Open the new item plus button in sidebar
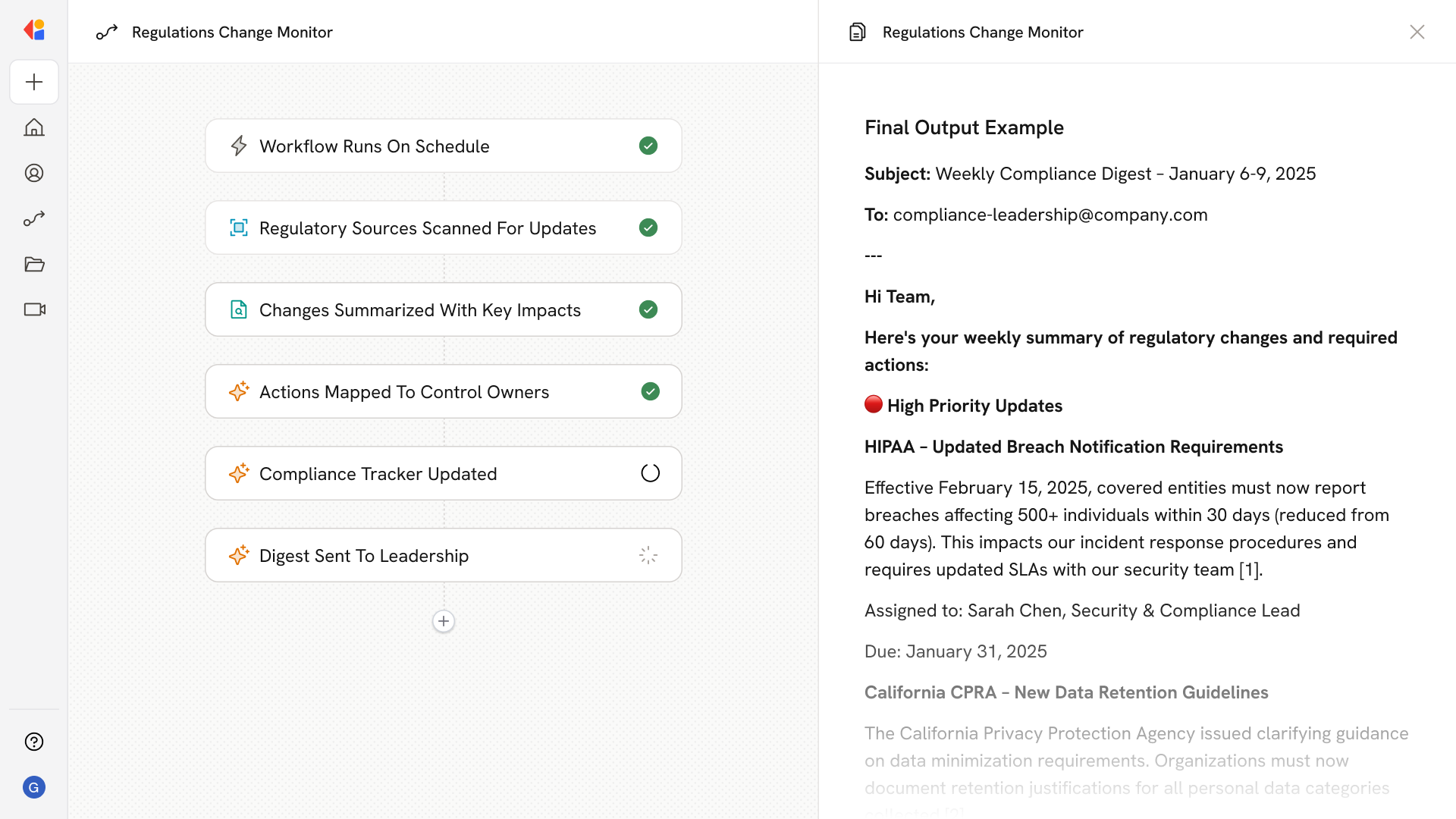This screenshot has width=1456, height=819. [x=33, y=82]
